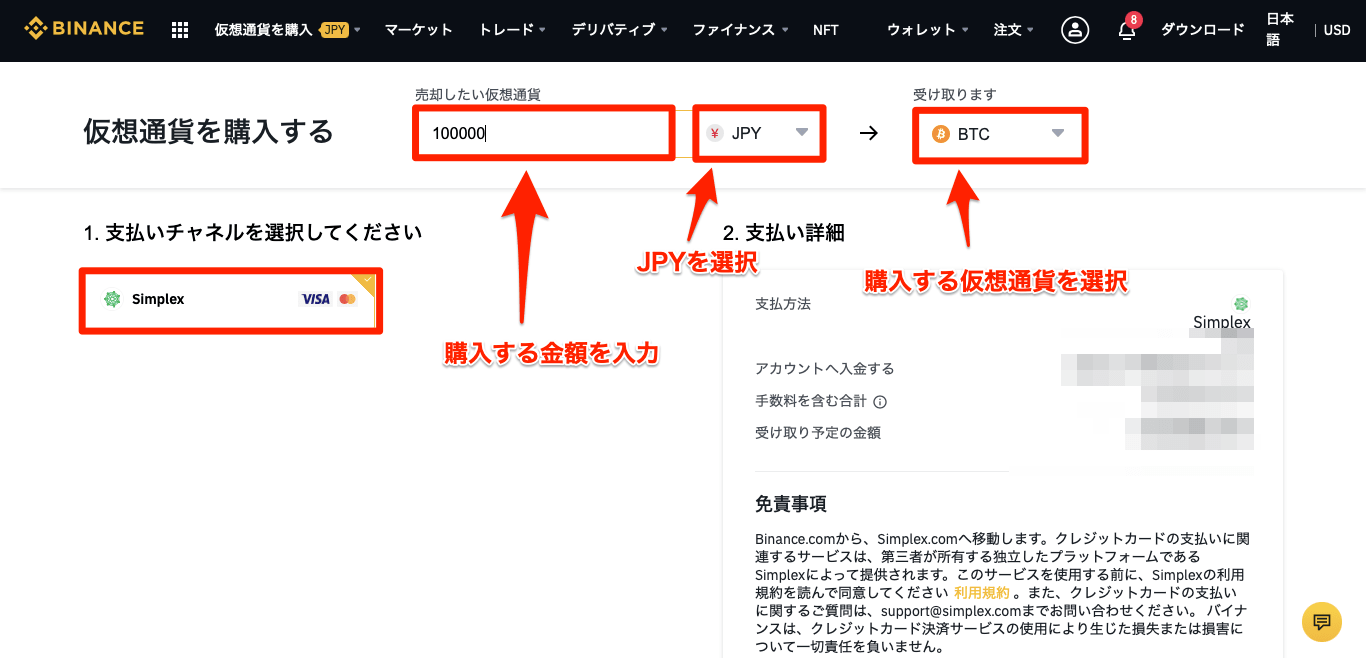Open the NFT menu item
Image resolution: width=1366 pixels, height=658 pixels.
tap(826, 30)
